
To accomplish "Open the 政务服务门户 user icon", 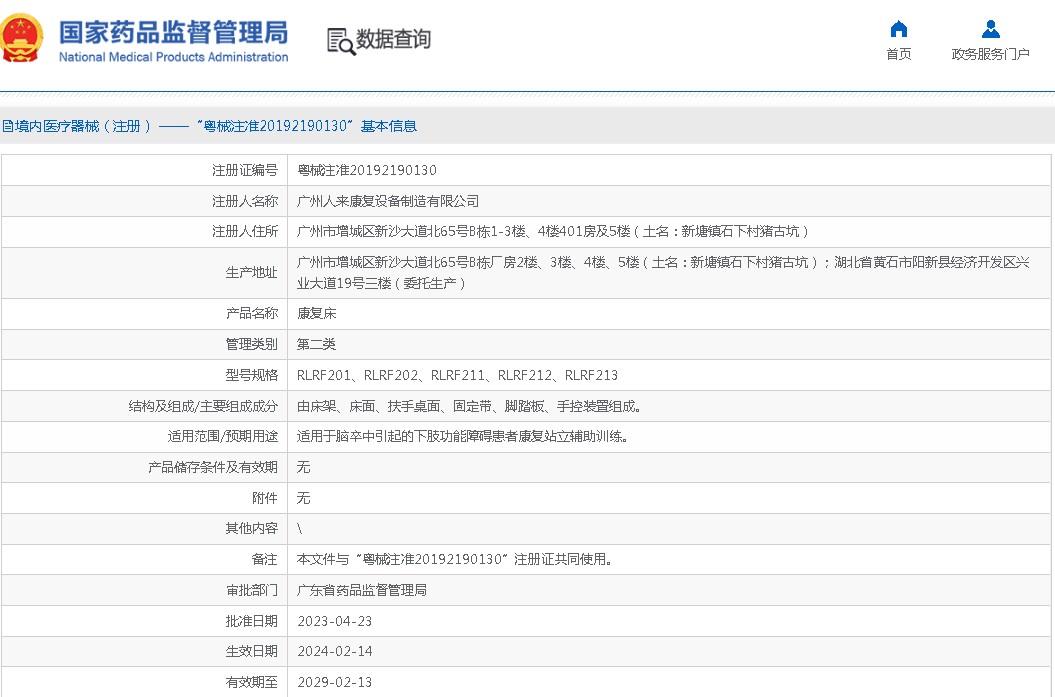I will [x=990, y=28].
